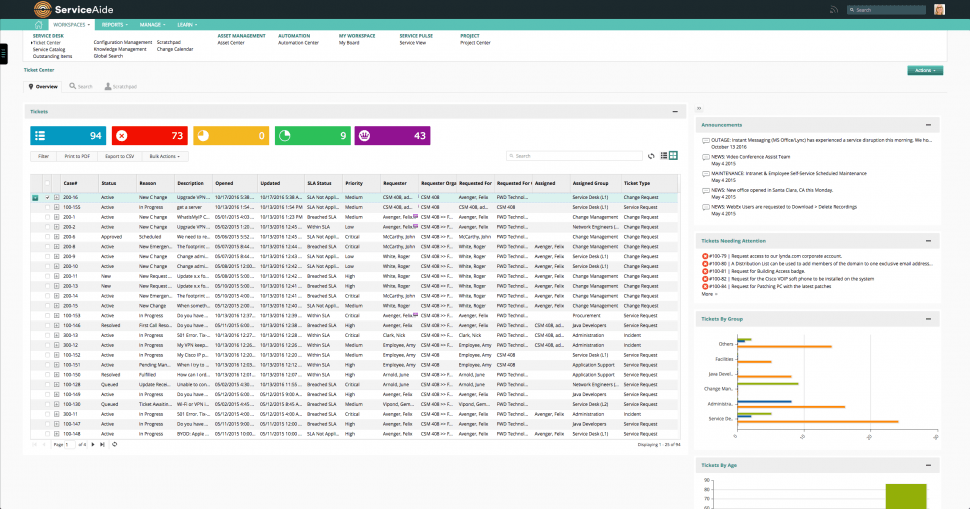This screenshot has height=509, width=970.
Task: Open user profile avatar in top right
Action: pyautogui.click(x=939, y=9)
